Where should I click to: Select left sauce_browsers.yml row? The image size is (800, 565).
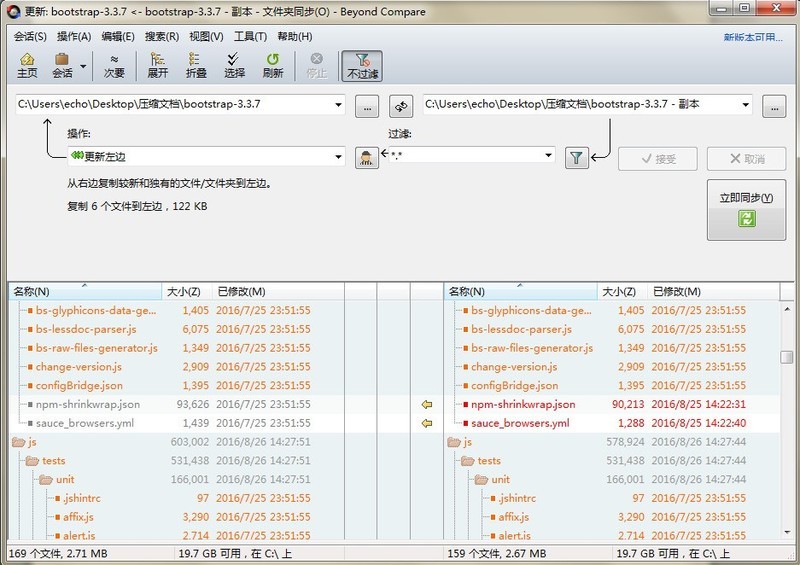177,423
